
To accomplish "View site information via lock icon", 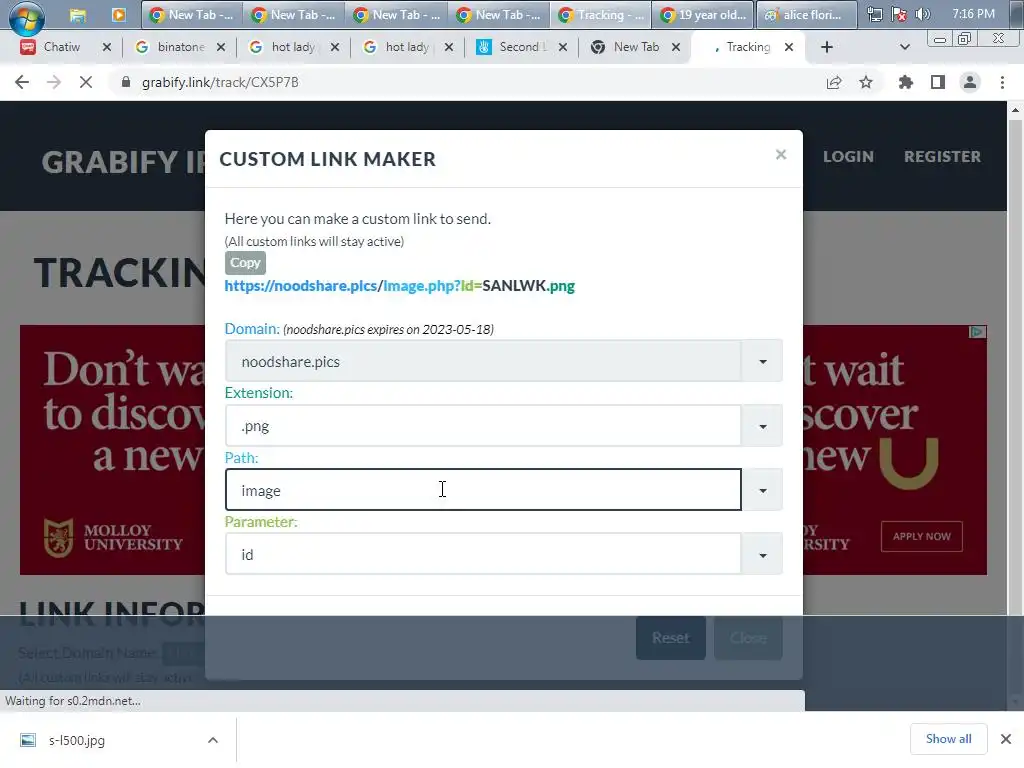I will tap(126, 82).
